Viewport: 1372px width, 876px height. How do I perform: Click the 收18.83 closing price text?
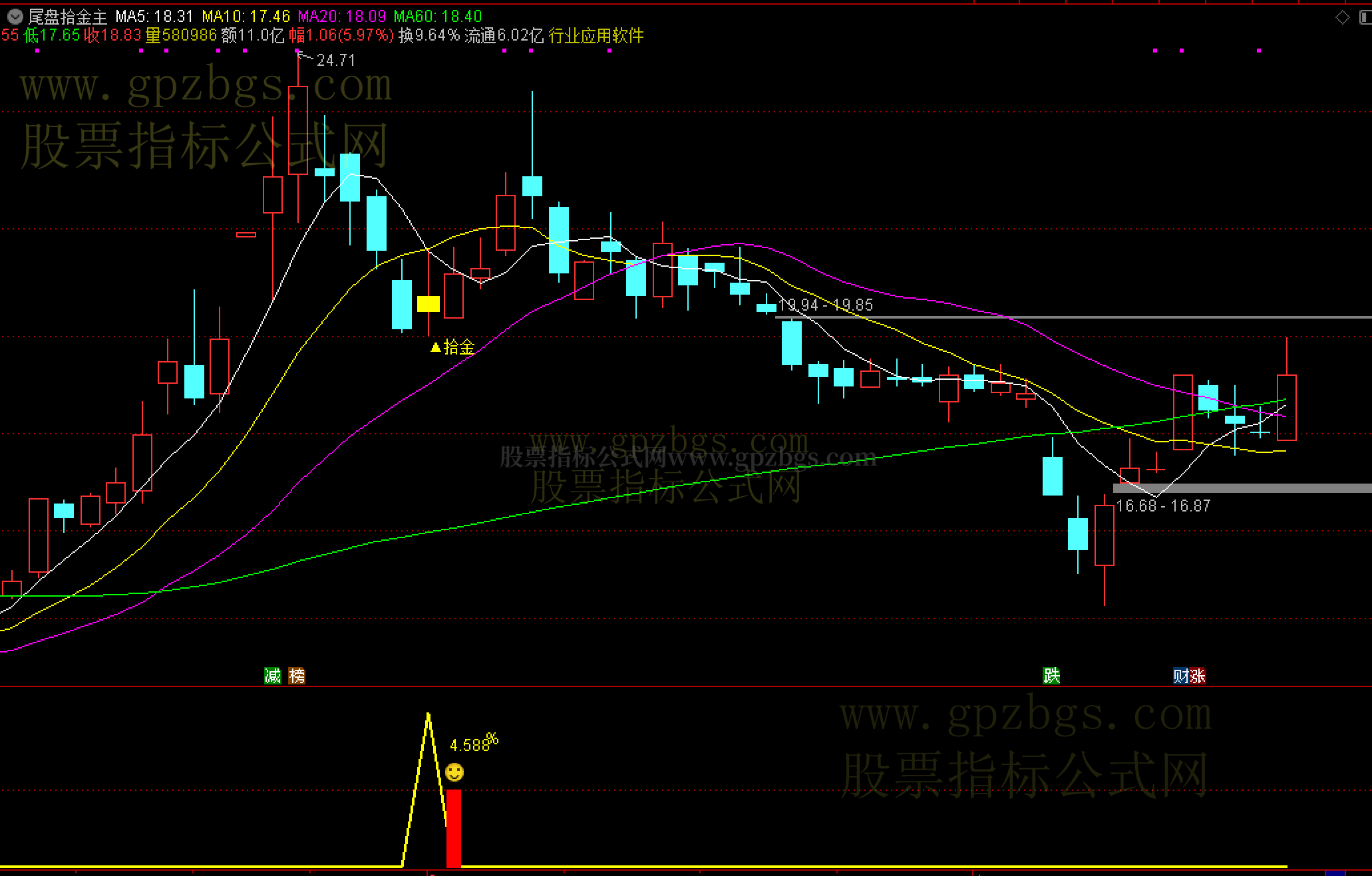click(113, 35)
